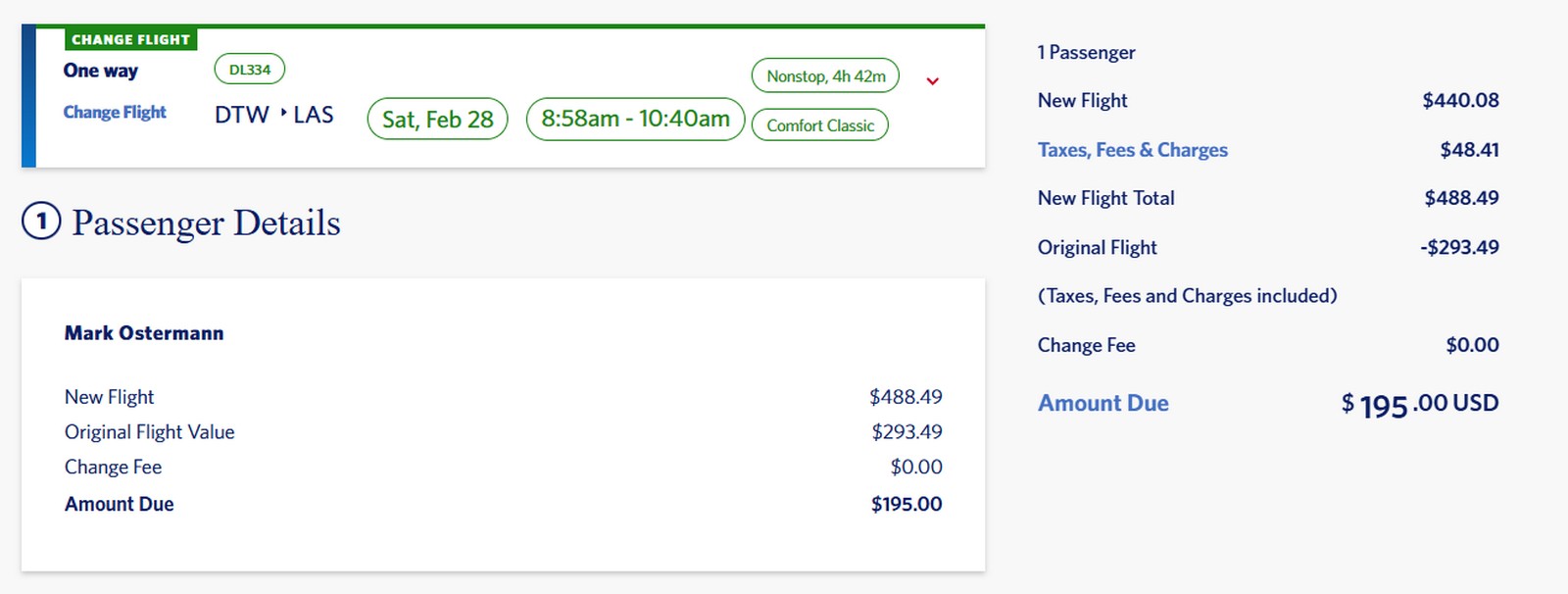
Task: Click the Nonstop, 4h 42m flight badge
Action: pyautogui.click(x=824, y=75)
